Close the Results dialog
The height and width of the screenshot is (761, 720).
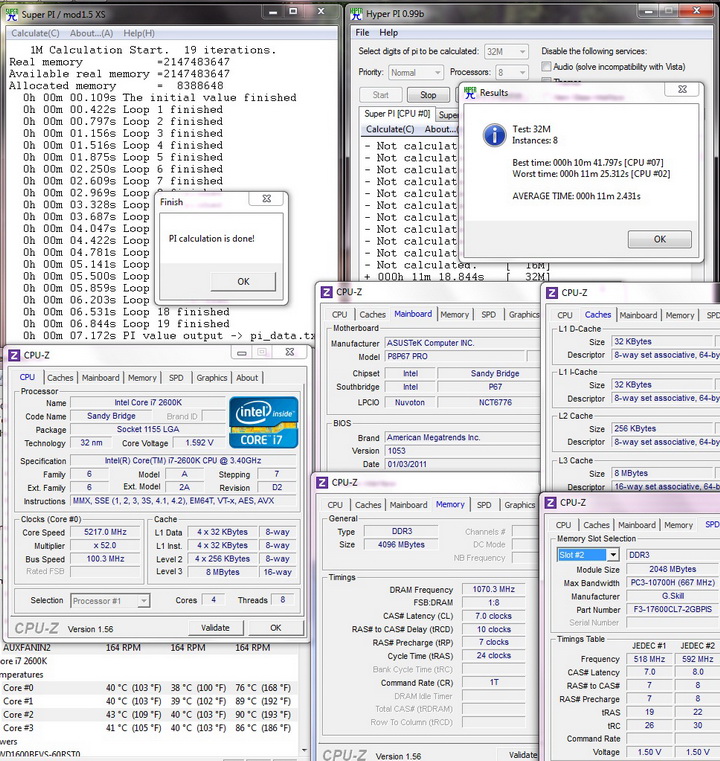tap(682, 89)
